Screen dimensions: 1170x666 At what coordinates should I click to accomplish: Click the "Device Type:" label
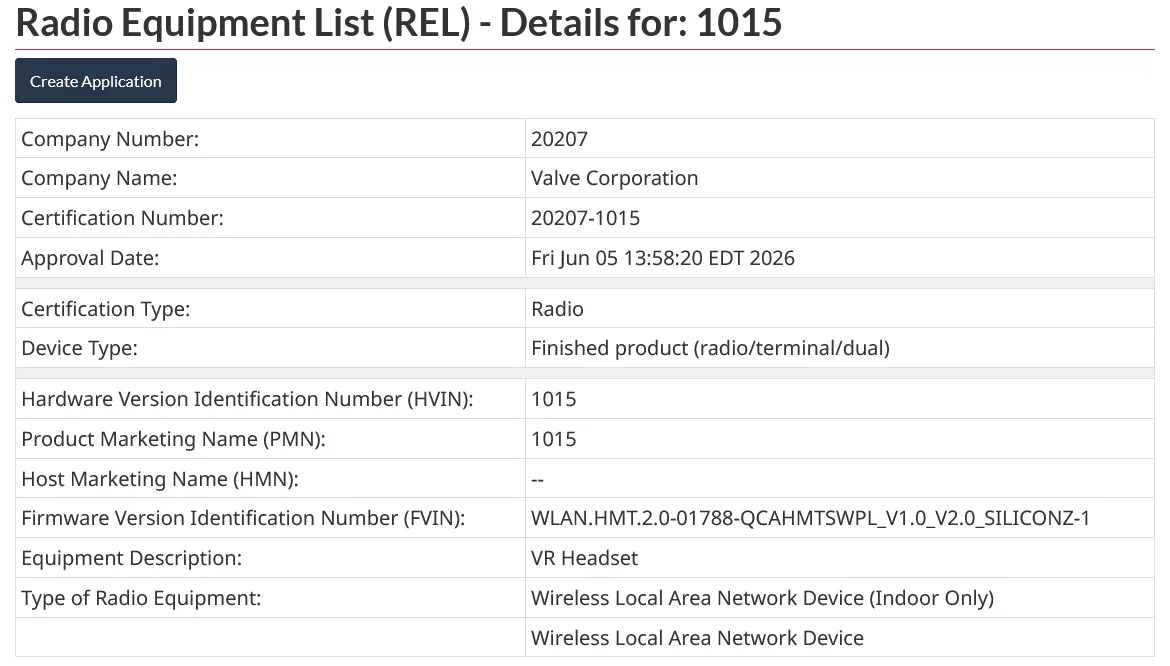tap(79, 348)
